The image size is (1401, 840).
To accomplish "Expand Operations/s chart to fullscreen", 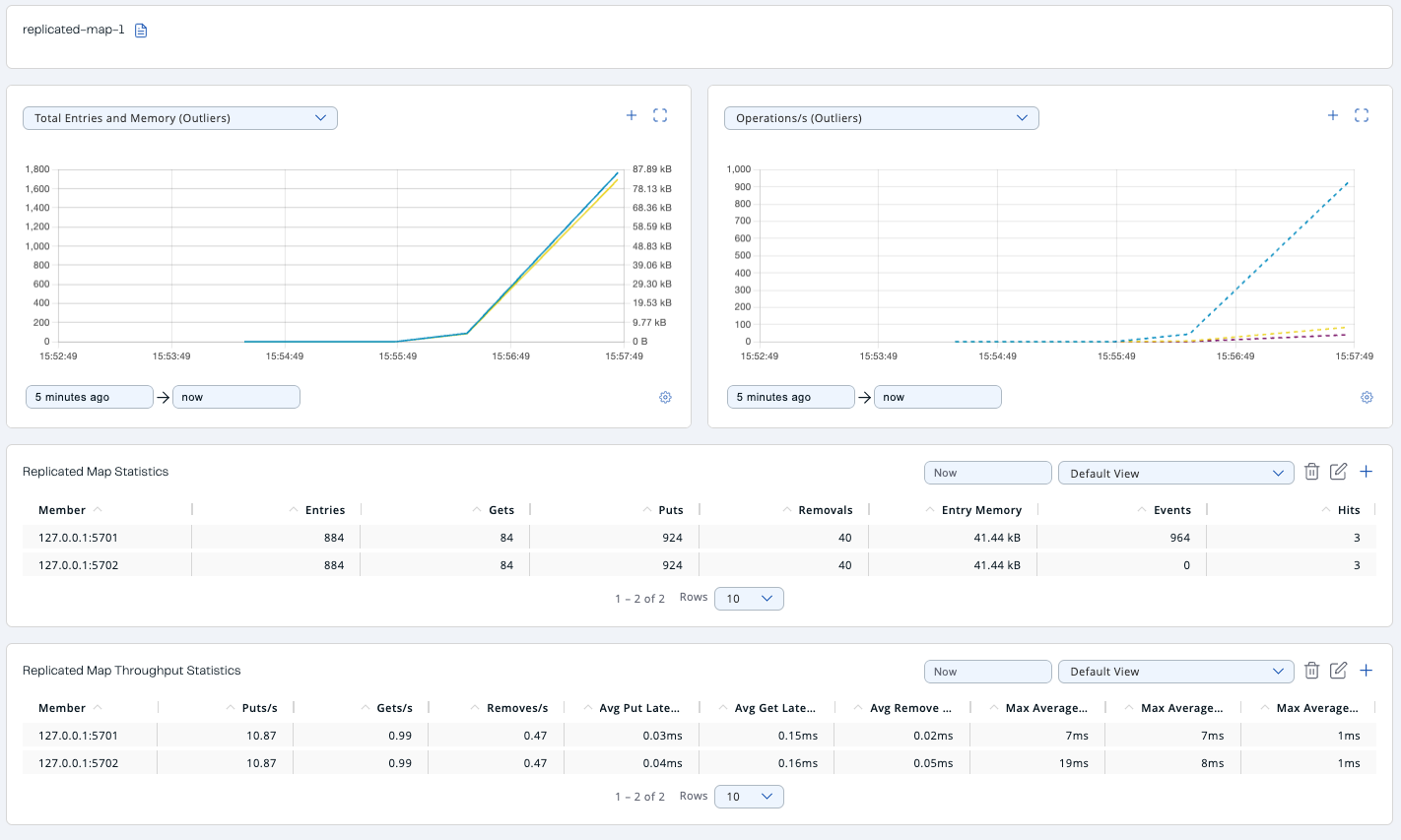I will coord(1362,115).
